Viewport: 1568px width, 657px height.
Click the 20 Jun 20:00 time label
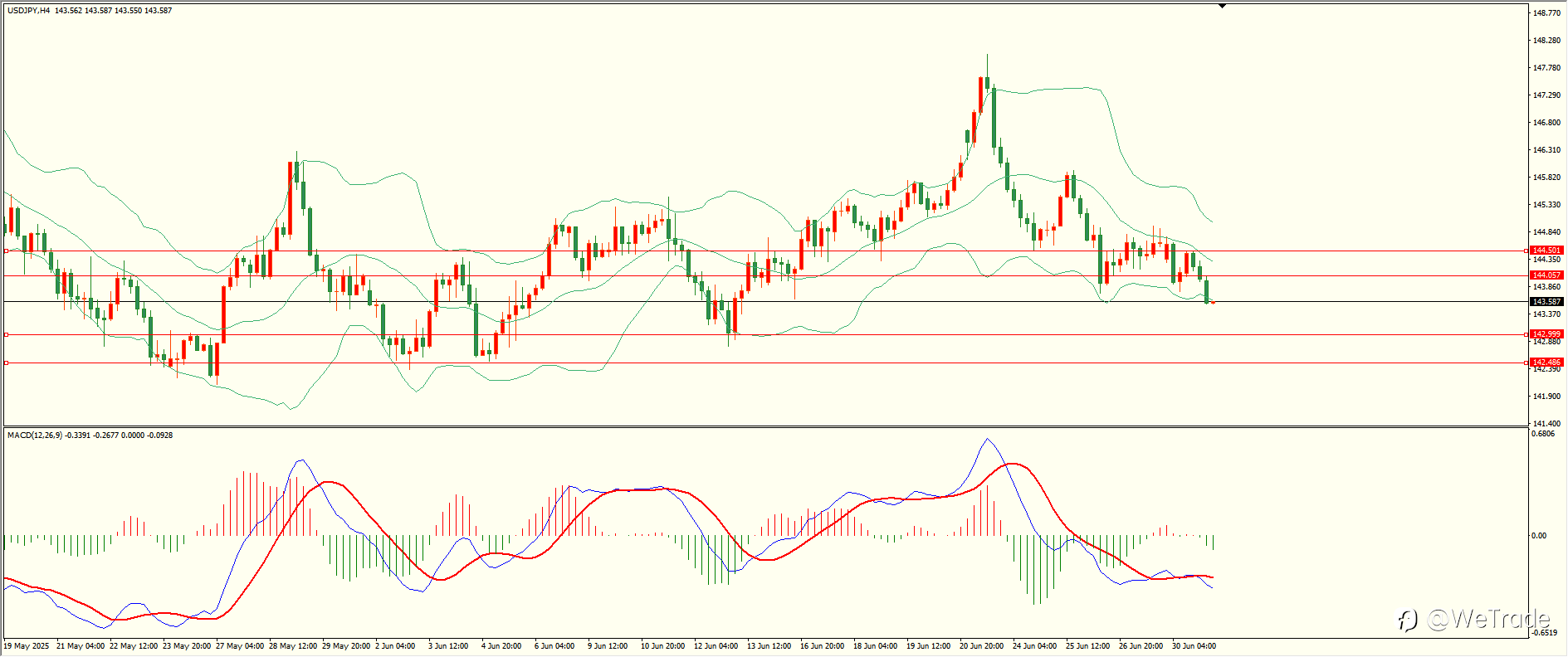click(982, 646)
